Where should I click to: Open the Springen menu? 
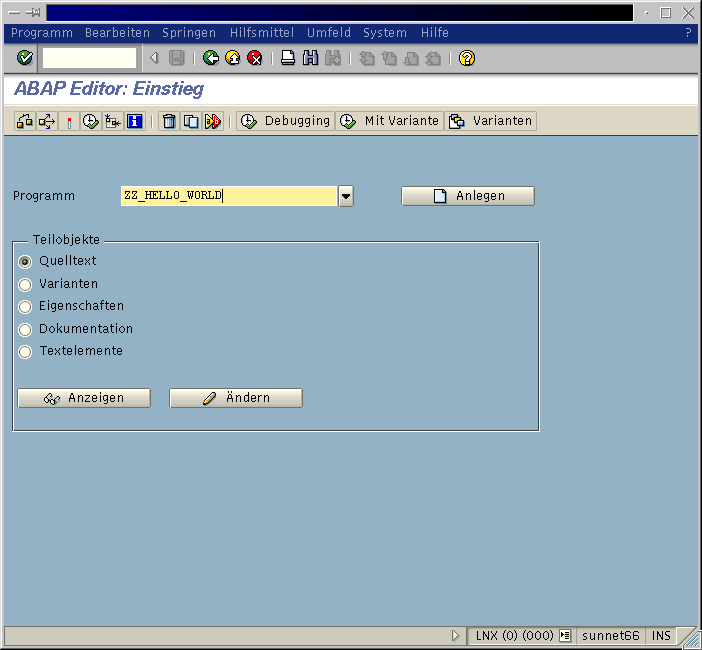point(188,33)
